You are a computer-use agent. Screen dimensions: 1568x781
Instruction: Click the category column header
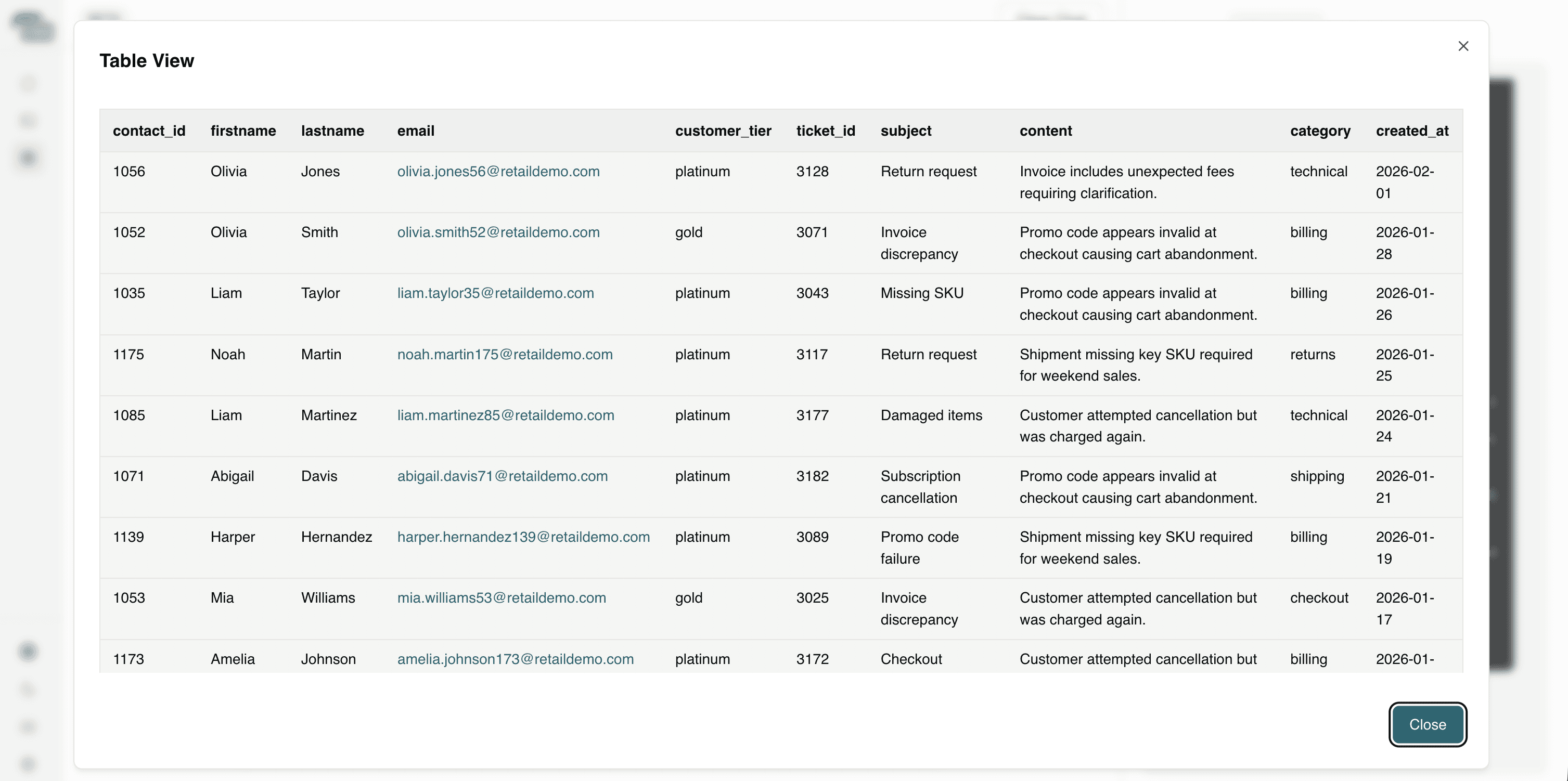click(1320, 131)
